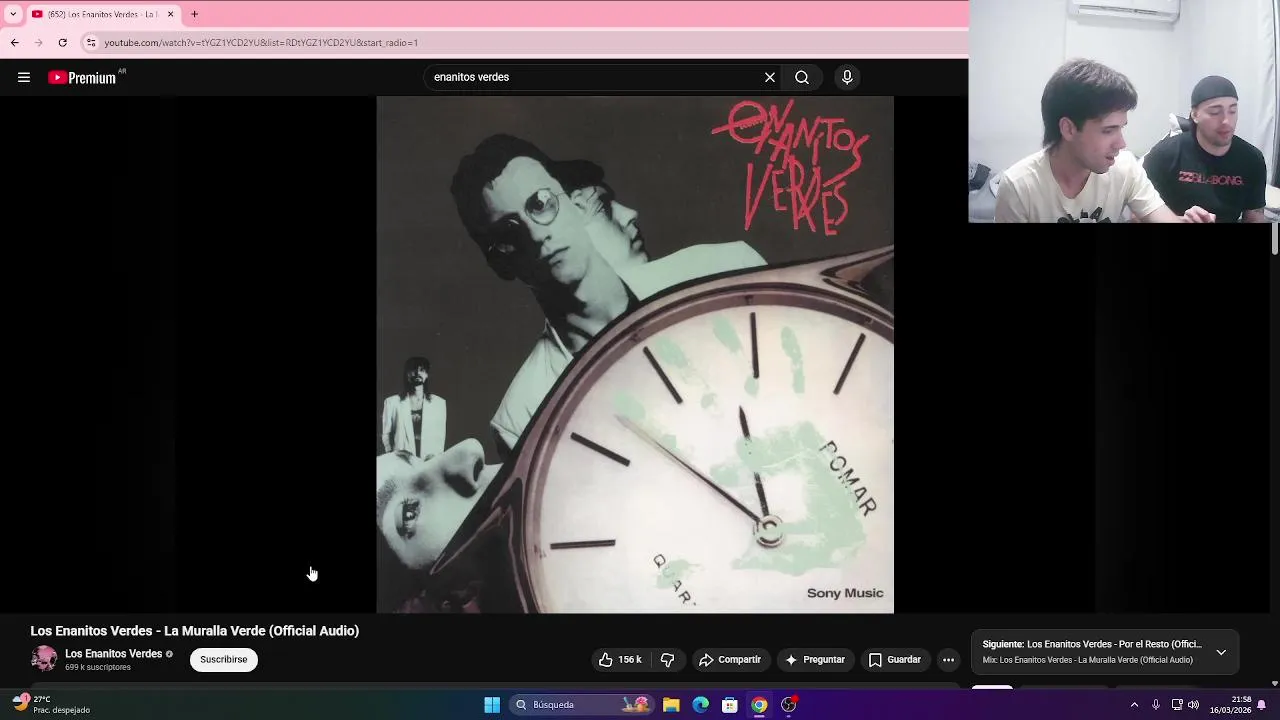Click the YouTube address bar URL
1280x720 pixels.
261,43
